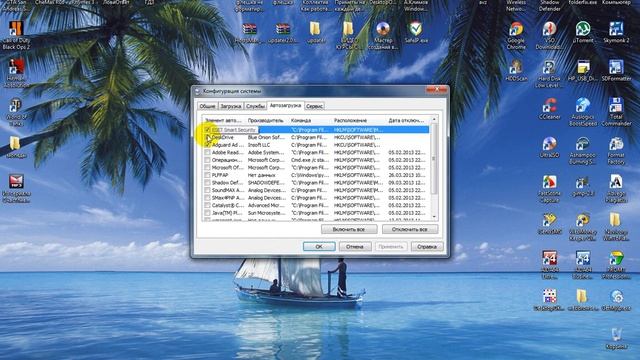Click the Cmd.exe command cell
This screenshot has width=640, height=360.
coord(310,160)
